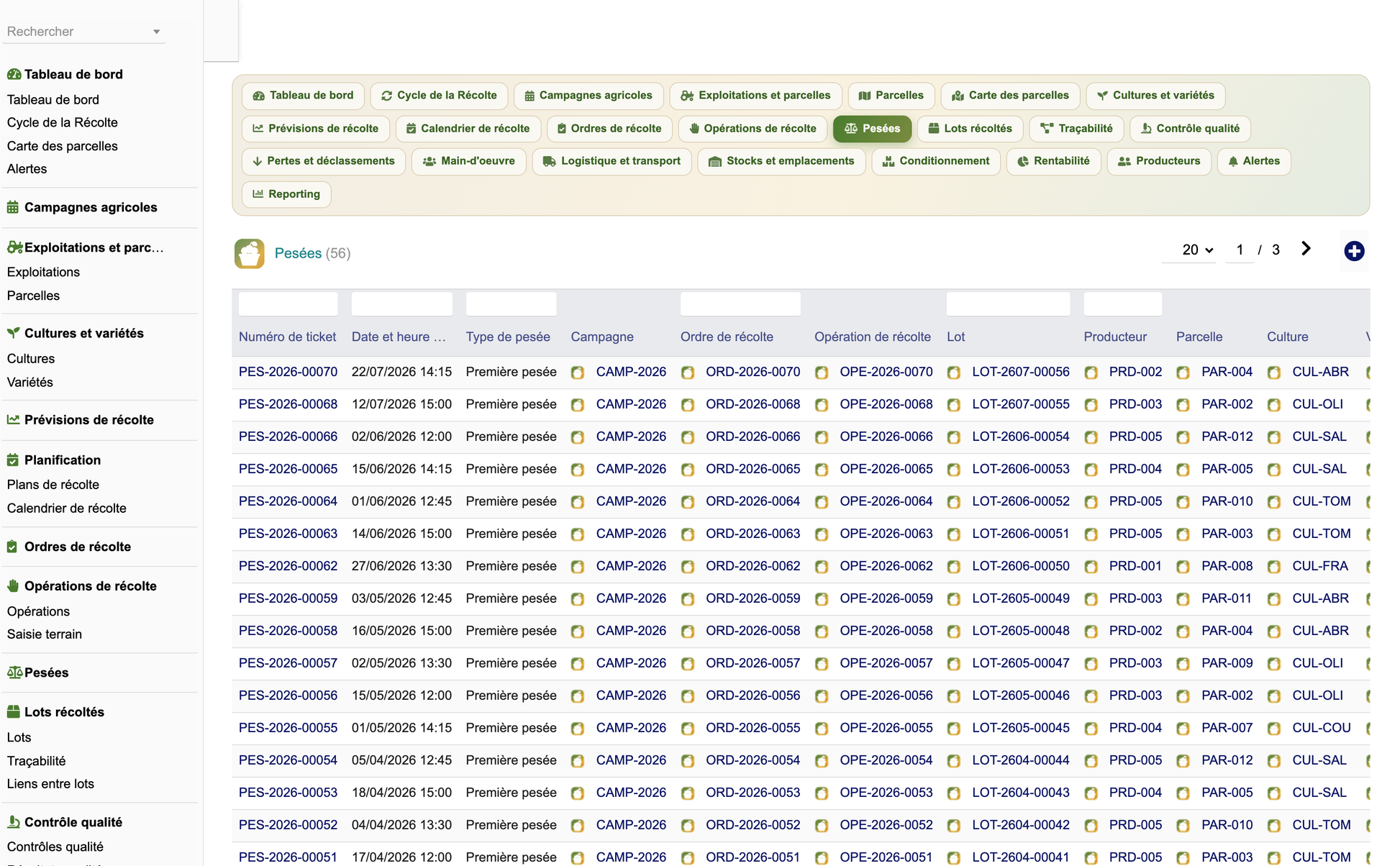Screen dimensions: 1400x866
Task: Open CAMP-2026 link in row PES-2026-00052
Action: (631, 825)
